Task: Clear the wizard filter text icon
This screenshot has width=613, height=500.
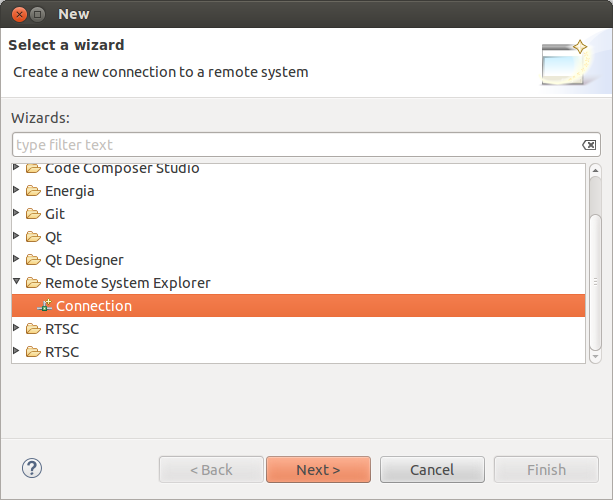Action: [x=589, y=145]
